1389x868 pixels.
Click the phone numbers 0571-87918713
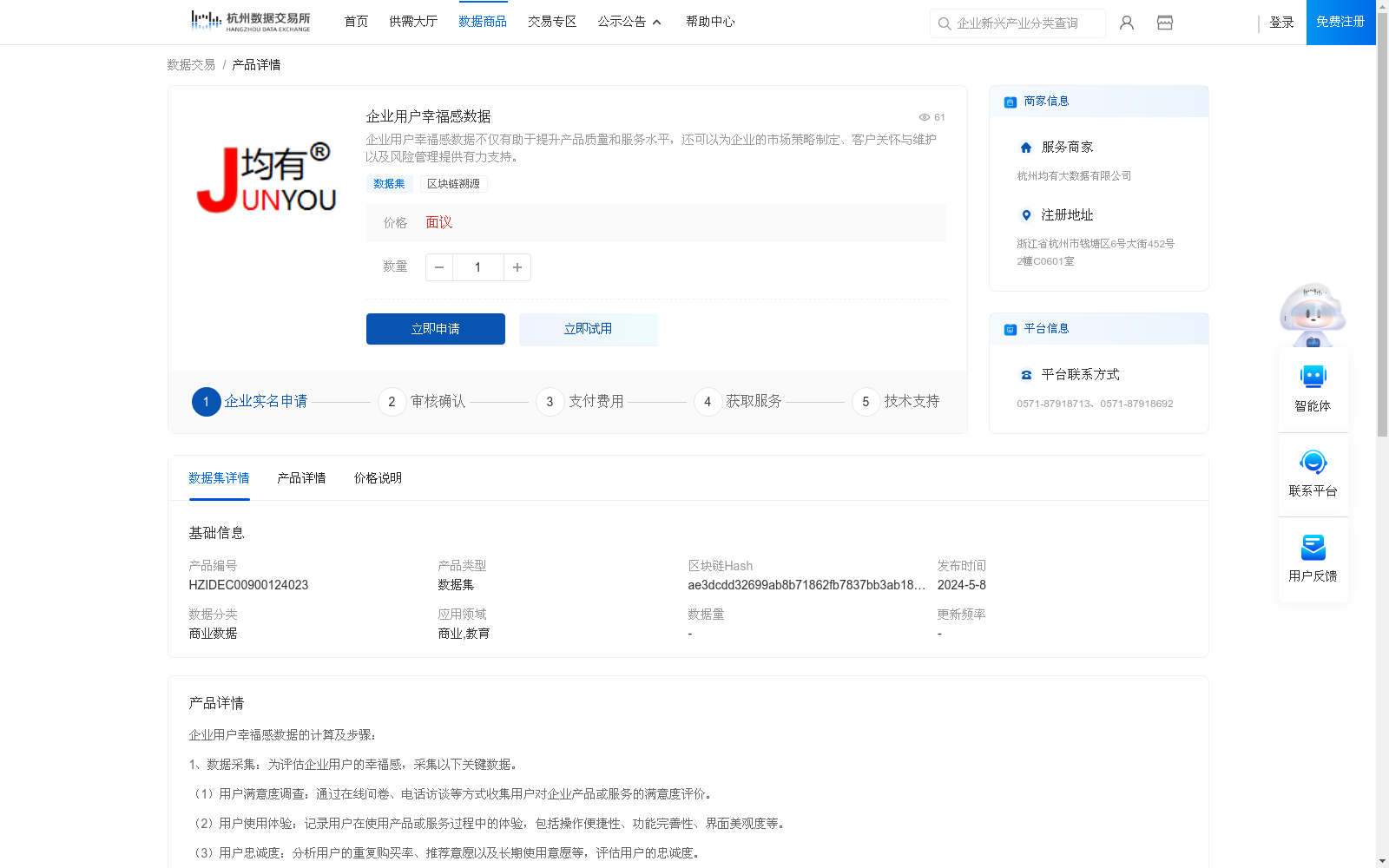[x=1095, y=404]
